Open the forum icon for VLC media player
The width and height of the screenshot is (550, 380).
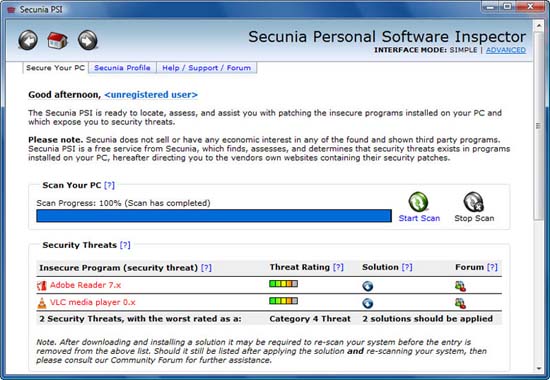pos(460,303)
